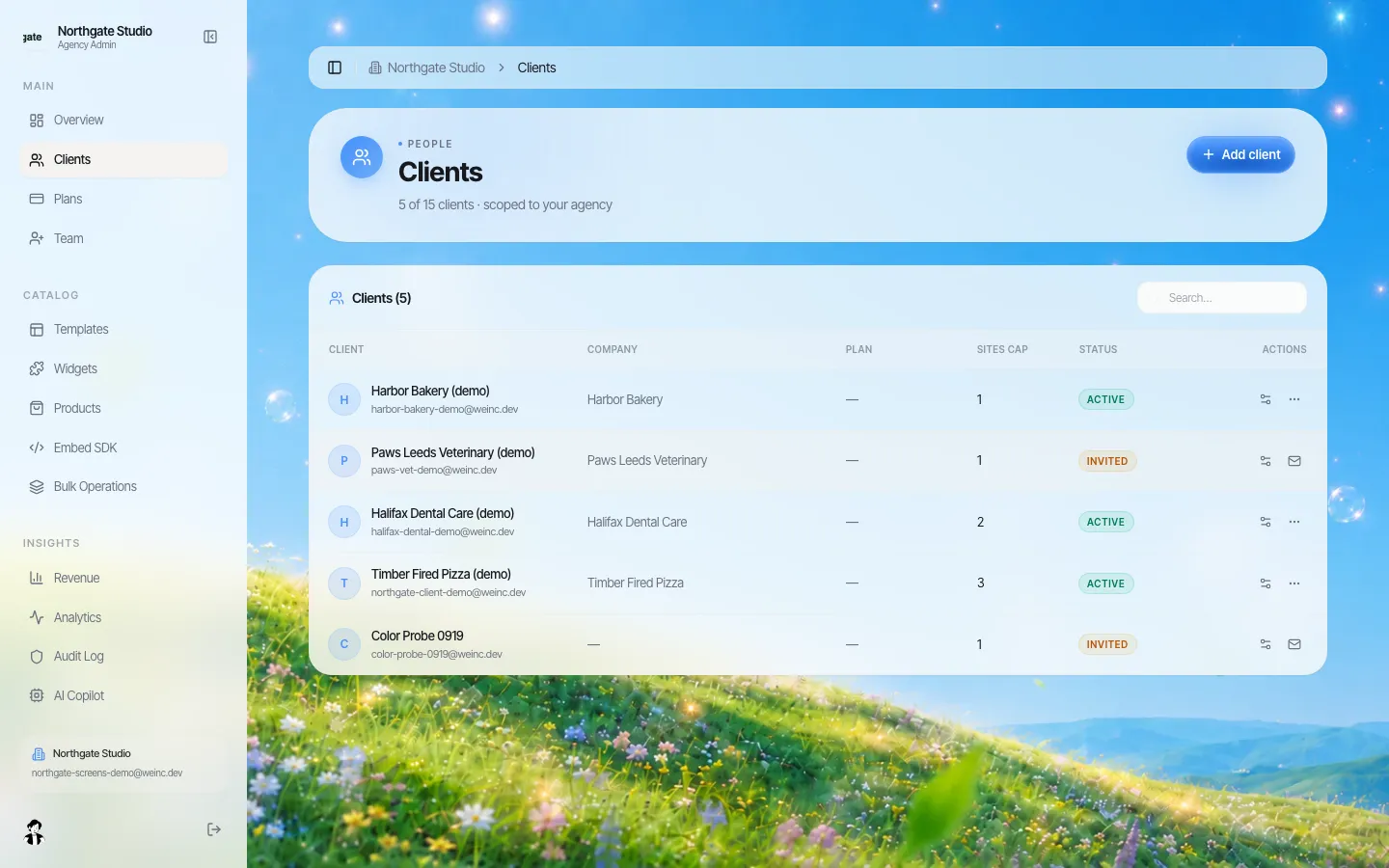View Revenue insights
The height and width of the screenshot is (868, 1389).
click(123, 578)
